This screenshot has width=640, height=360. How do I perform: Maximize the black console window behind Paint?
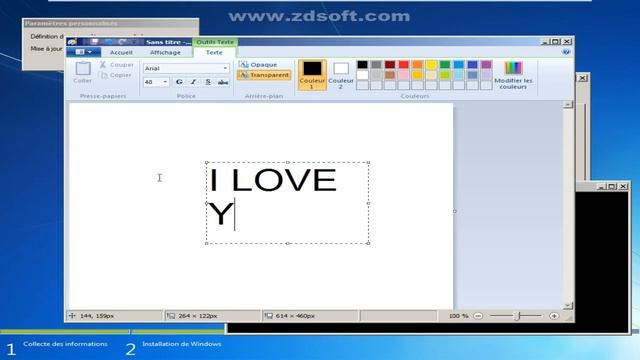(x=612, y=187)
